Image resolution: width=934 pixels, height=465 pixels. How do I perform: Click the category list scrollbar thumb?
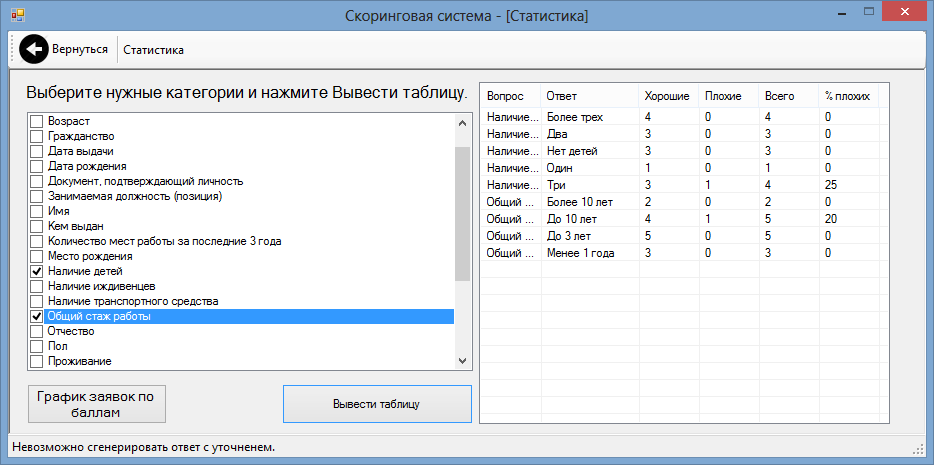(x=462, y=214)
